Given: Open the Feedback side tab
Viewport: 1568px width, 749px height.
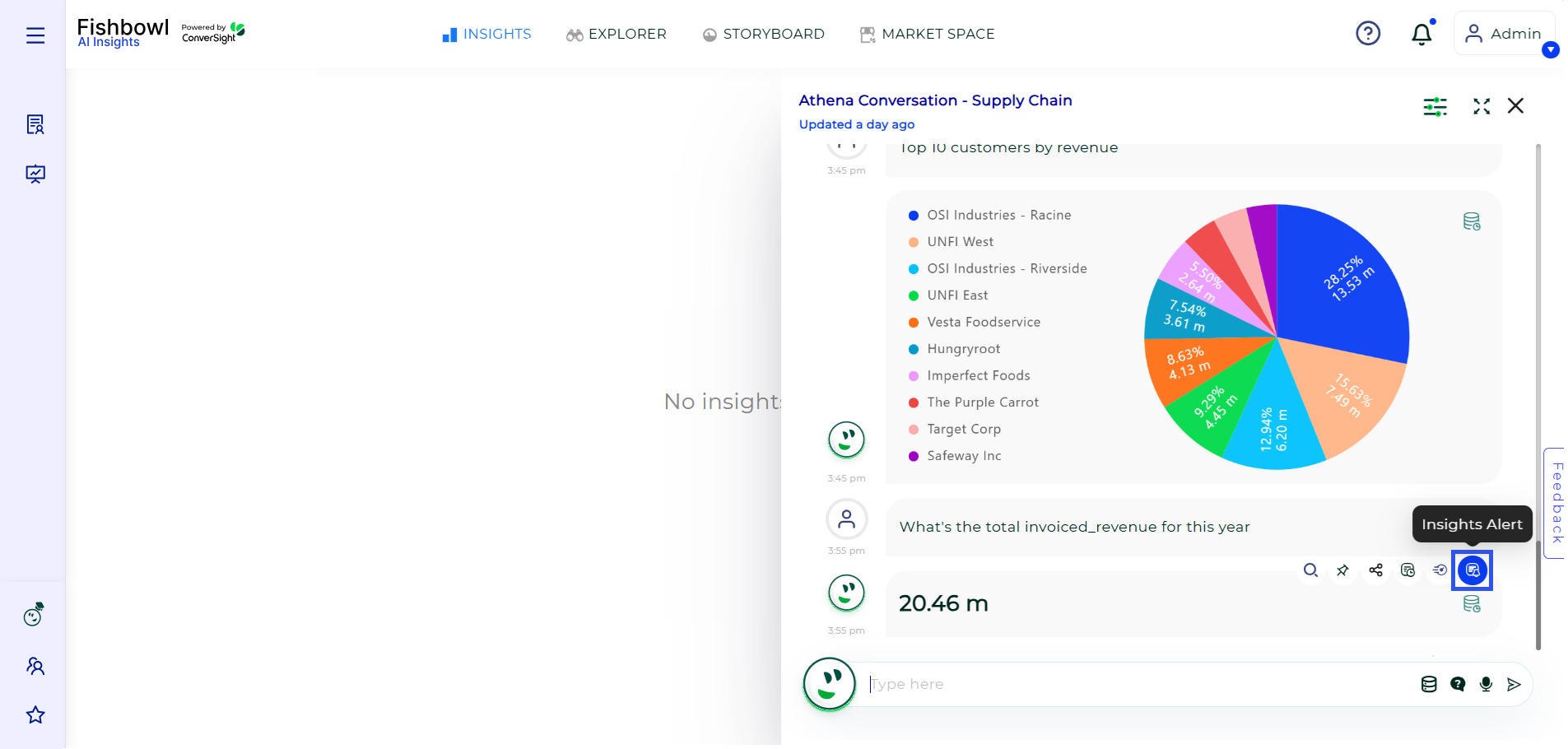Looking at the screenshot, I should point(1556,503).
